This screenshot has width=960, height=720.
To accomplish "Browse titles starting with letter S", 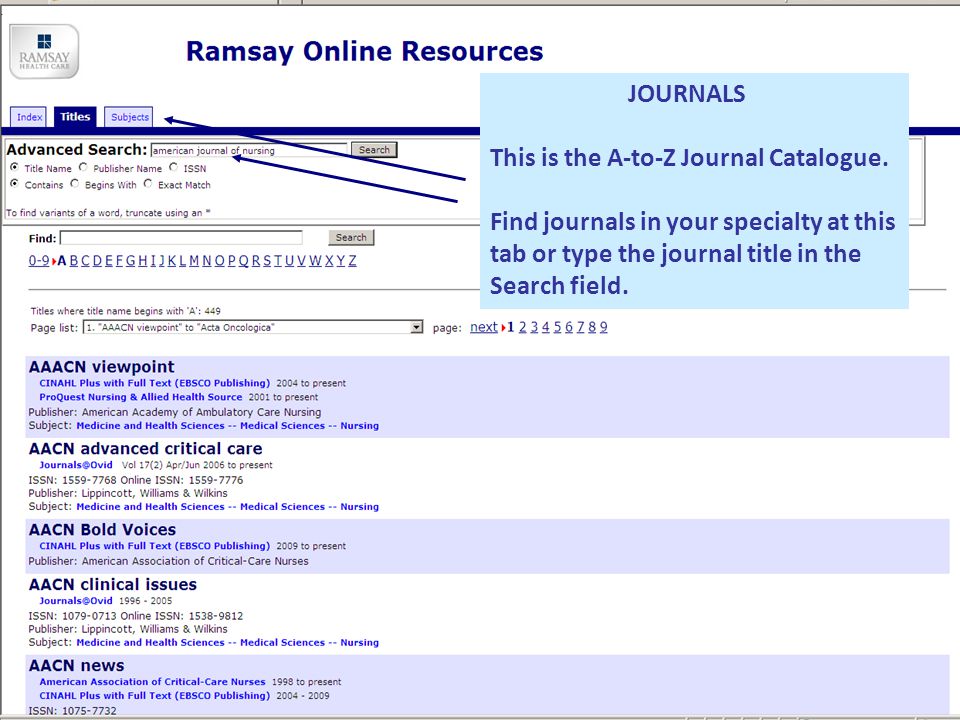I will click(267, 261).
